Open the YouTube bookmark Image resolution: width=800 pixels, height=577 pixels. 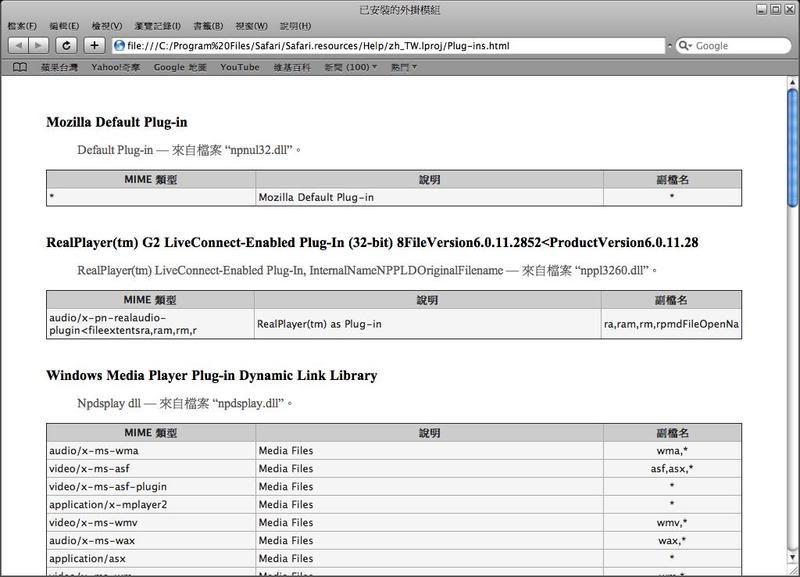click(x=240, y=67)
